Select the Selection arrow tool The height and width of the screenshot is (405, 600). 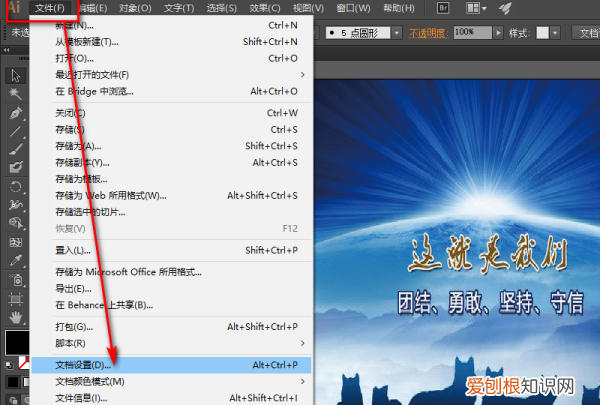(x=16, y=75)
